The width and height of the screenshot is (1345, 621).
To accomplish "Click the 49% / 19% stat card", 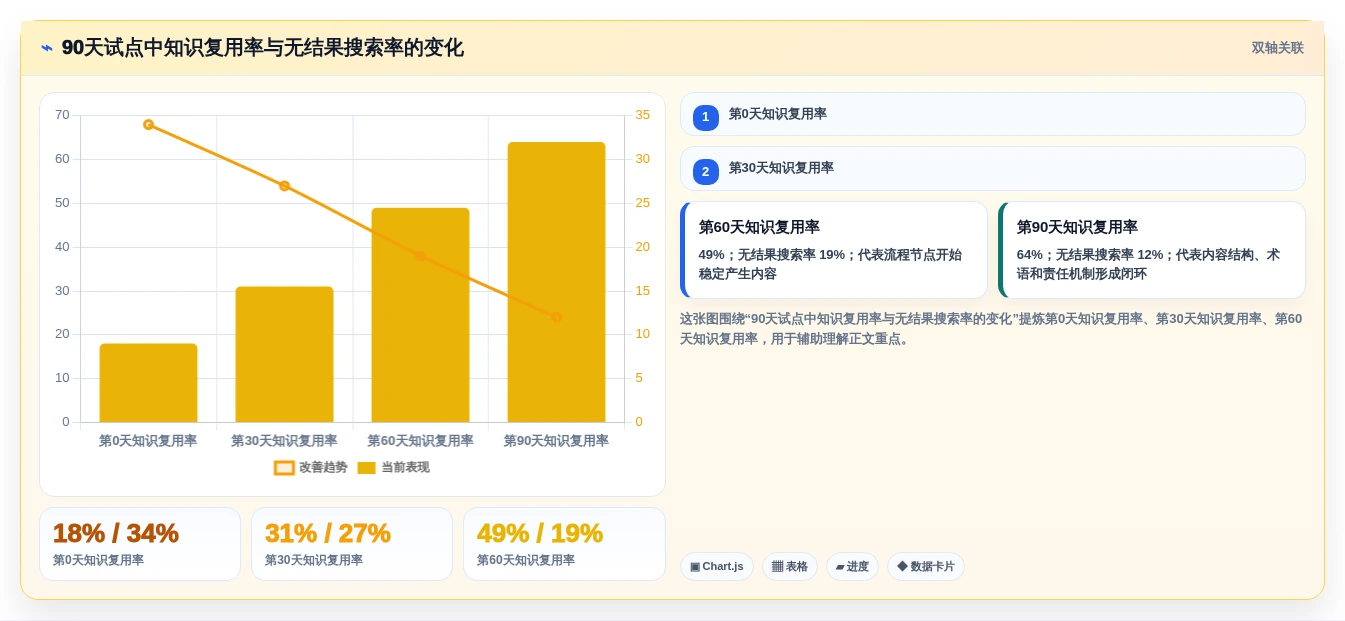I will 564,544.
